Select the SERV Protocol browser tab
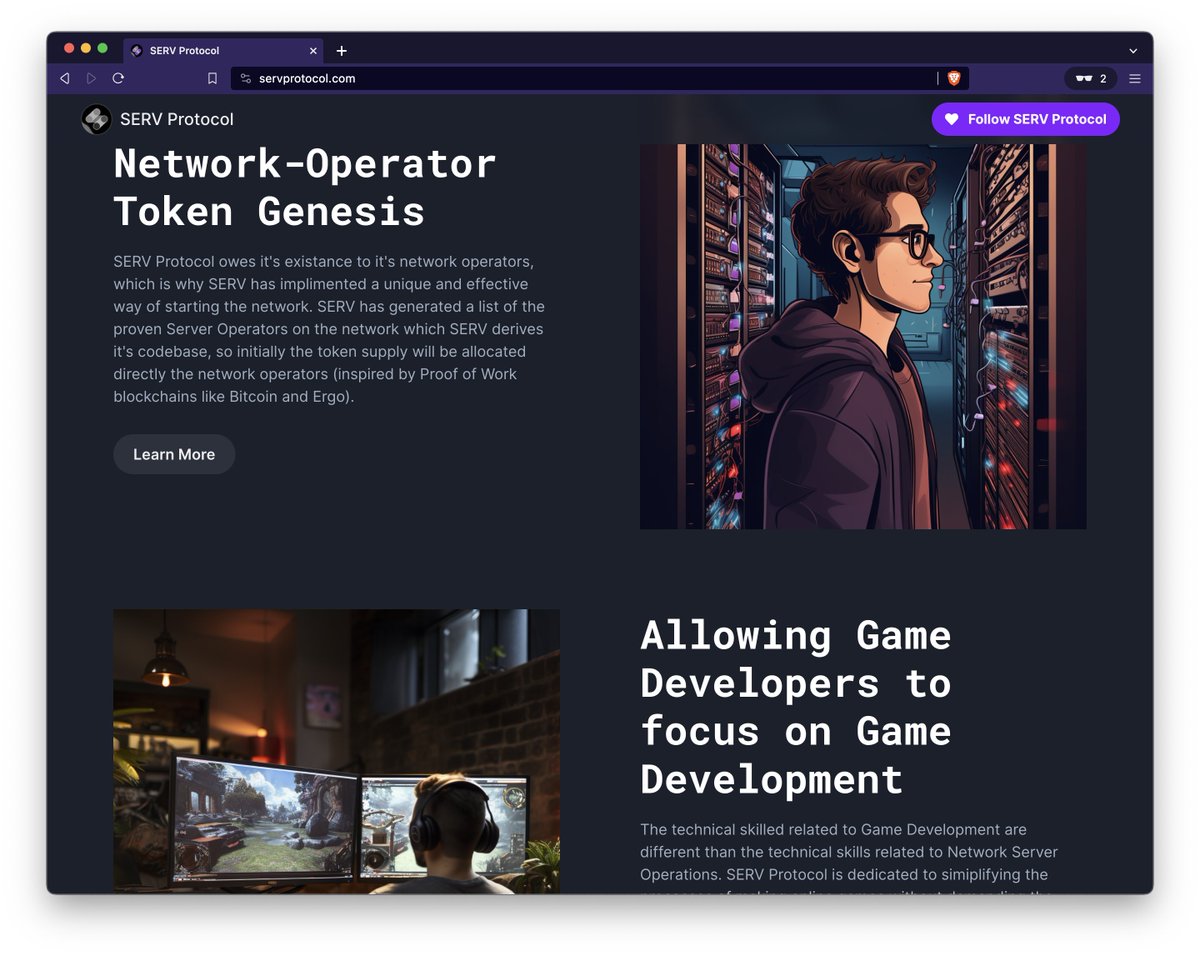The image size is (1200, 956). (x=224, y=50)
